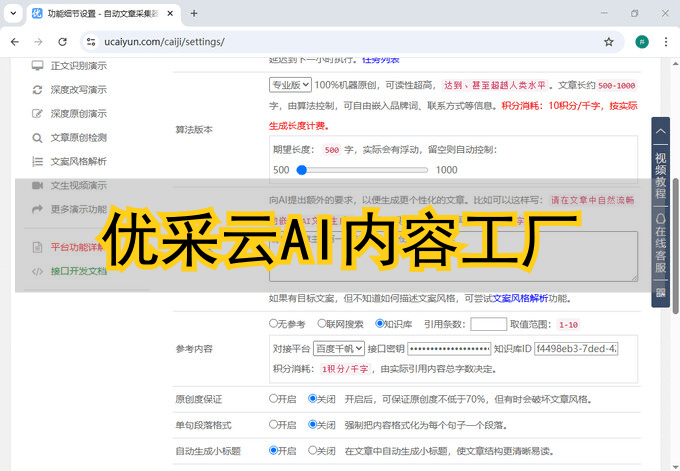Click the 文章原创检测 magnifier icon

(38, 138)
